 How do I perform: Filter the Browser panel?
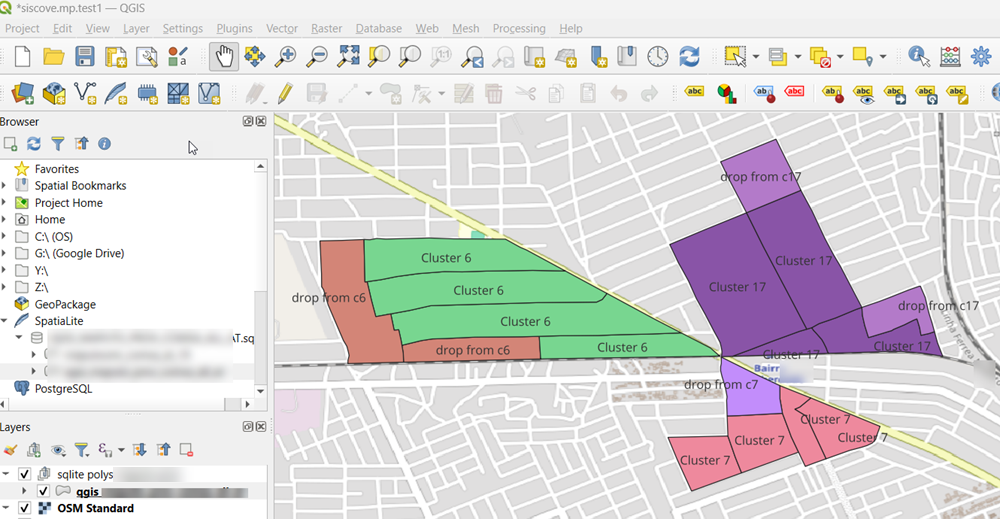pyautogui.click(x=57, y=144)
